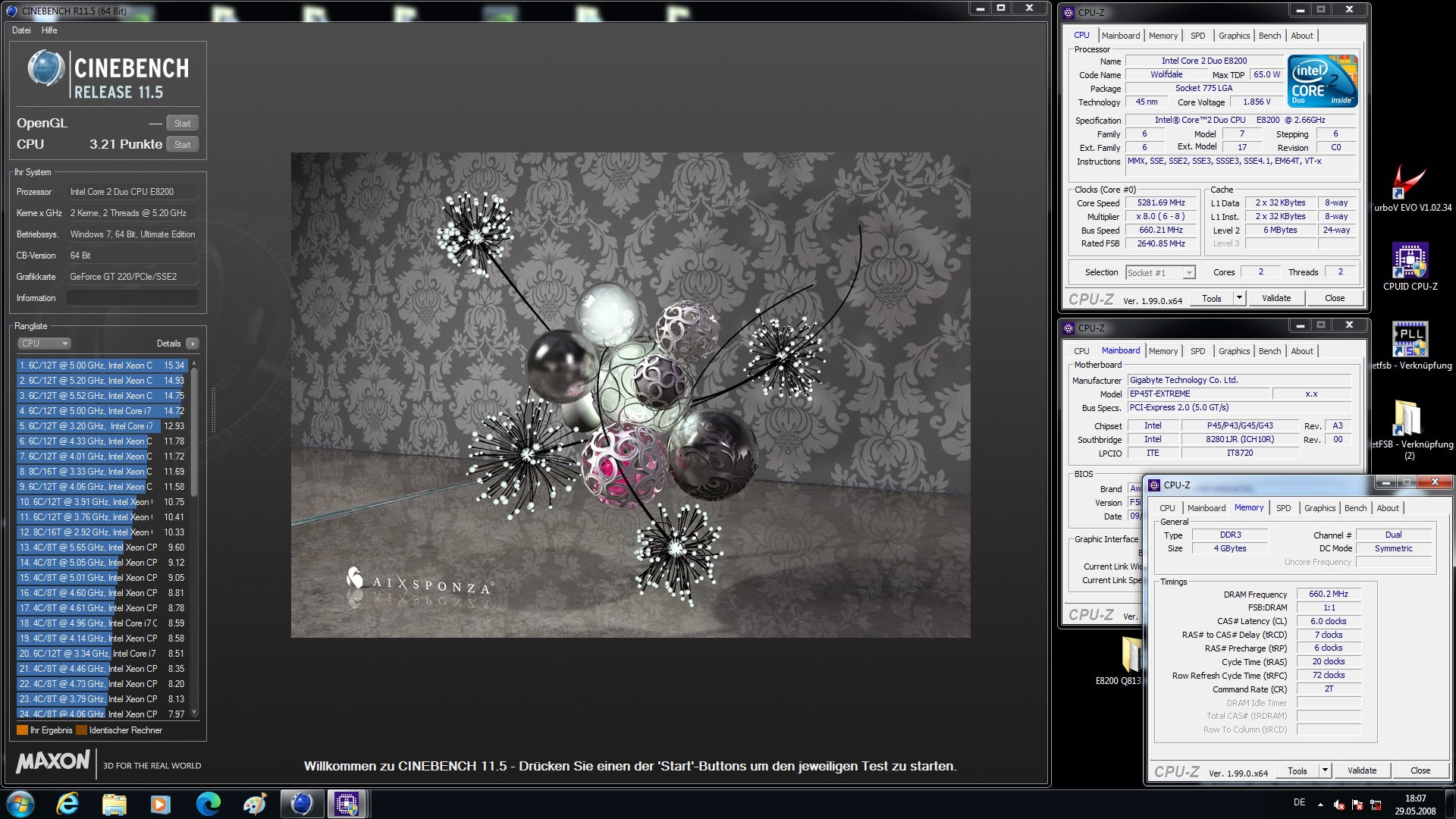Click EP45T-EXTREME model field

pos(1198,394)
